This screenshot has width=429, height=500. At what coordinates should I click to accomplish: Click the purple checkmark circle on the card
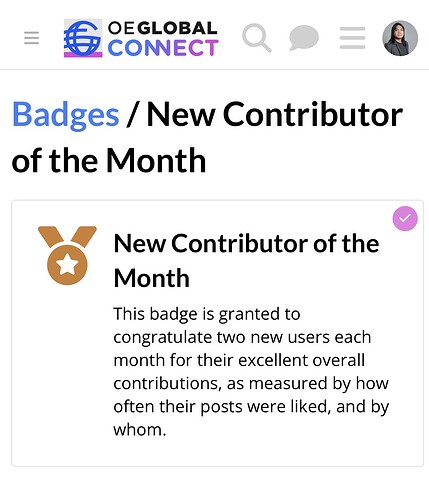[405, 218]
